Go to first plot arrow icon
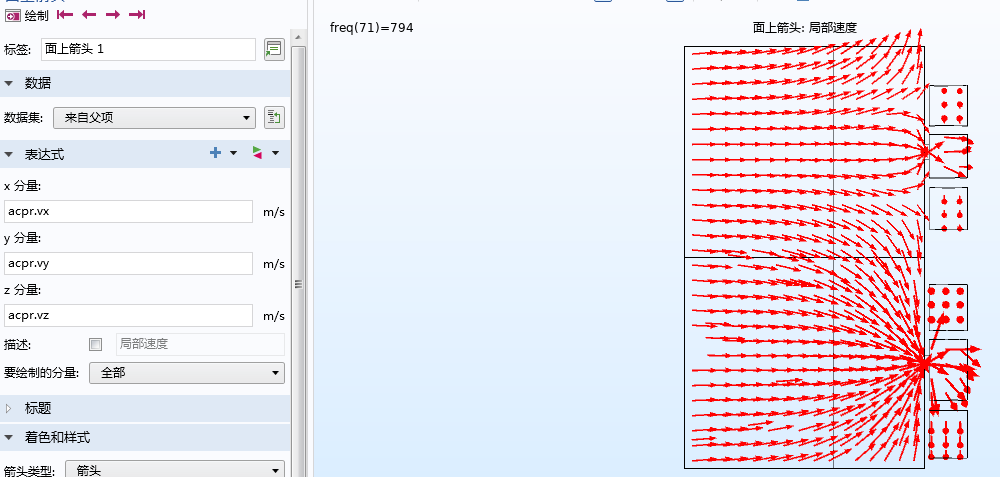This screenshot has height=477, width=1000. point(65,15)
